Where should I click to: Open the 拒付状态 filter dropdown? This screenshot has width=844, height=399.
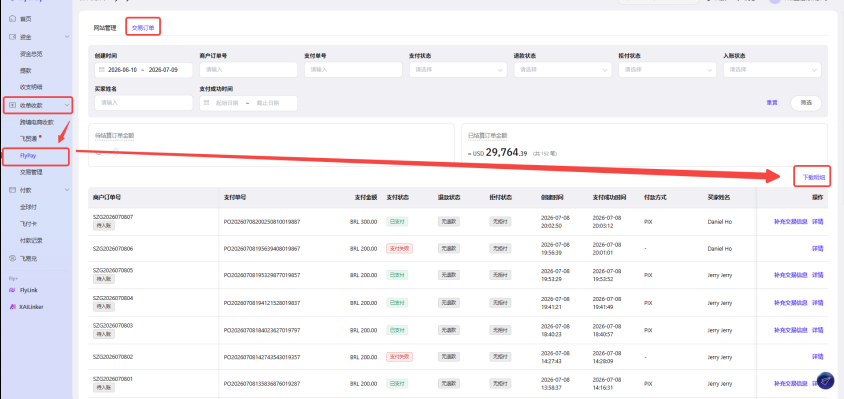point(667,69)
